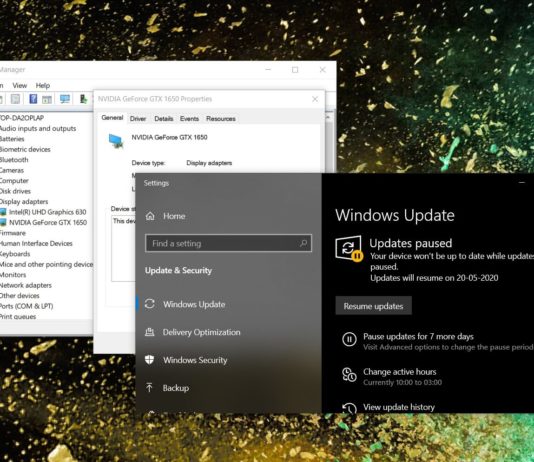Click the Intel UHD Graphics 630 adapter icon
The height and width of the screenshot is (462, 534).
pos(3,212)
